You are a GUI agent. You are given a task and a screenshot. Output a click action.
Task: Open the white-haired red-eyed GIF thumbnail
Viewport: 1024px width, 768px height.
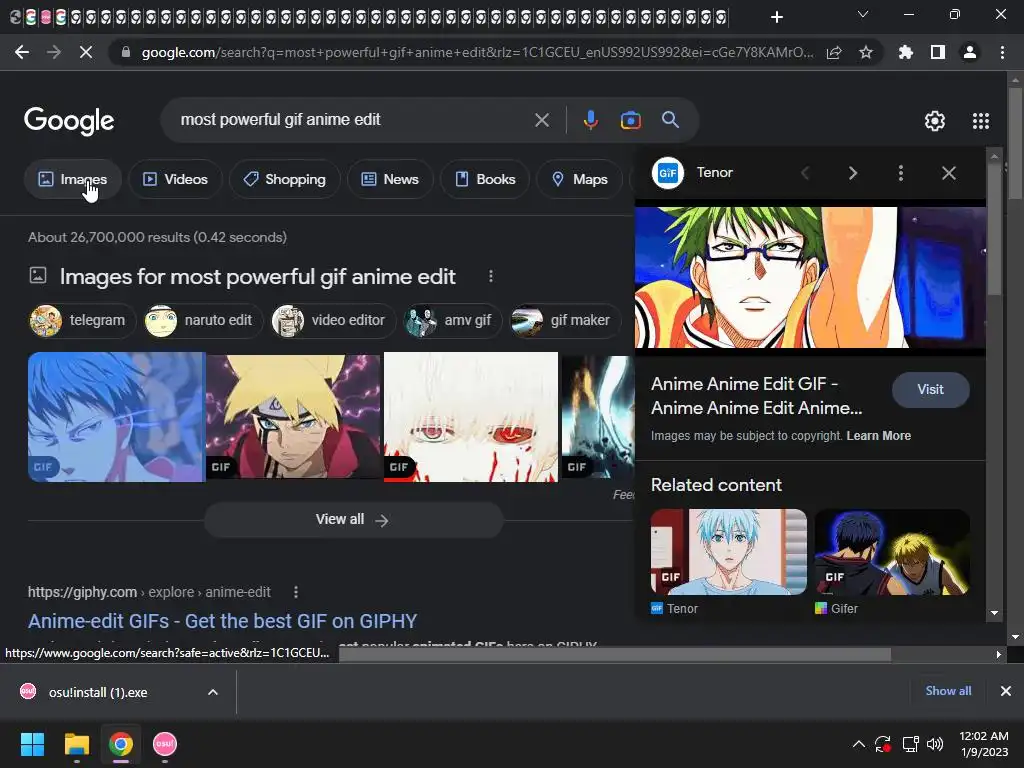[471, 417]
